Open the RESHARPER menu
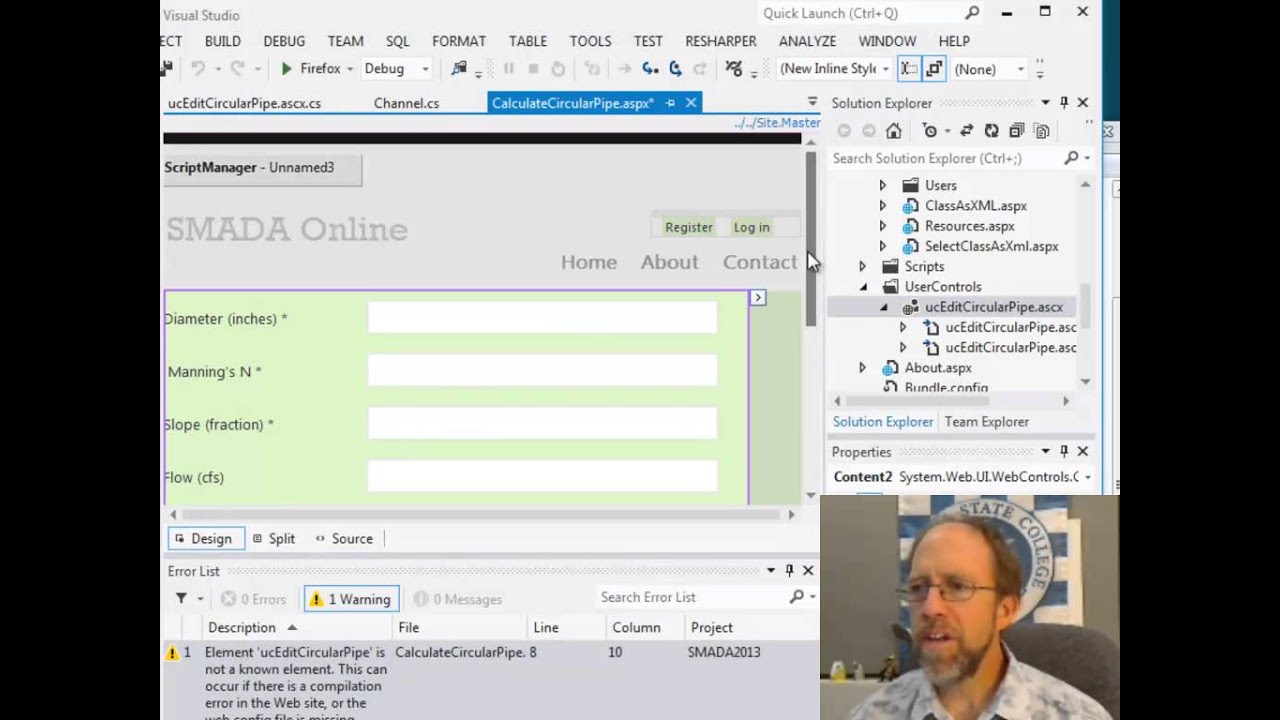Screen dimensions: 1280x720 [721, 41]
